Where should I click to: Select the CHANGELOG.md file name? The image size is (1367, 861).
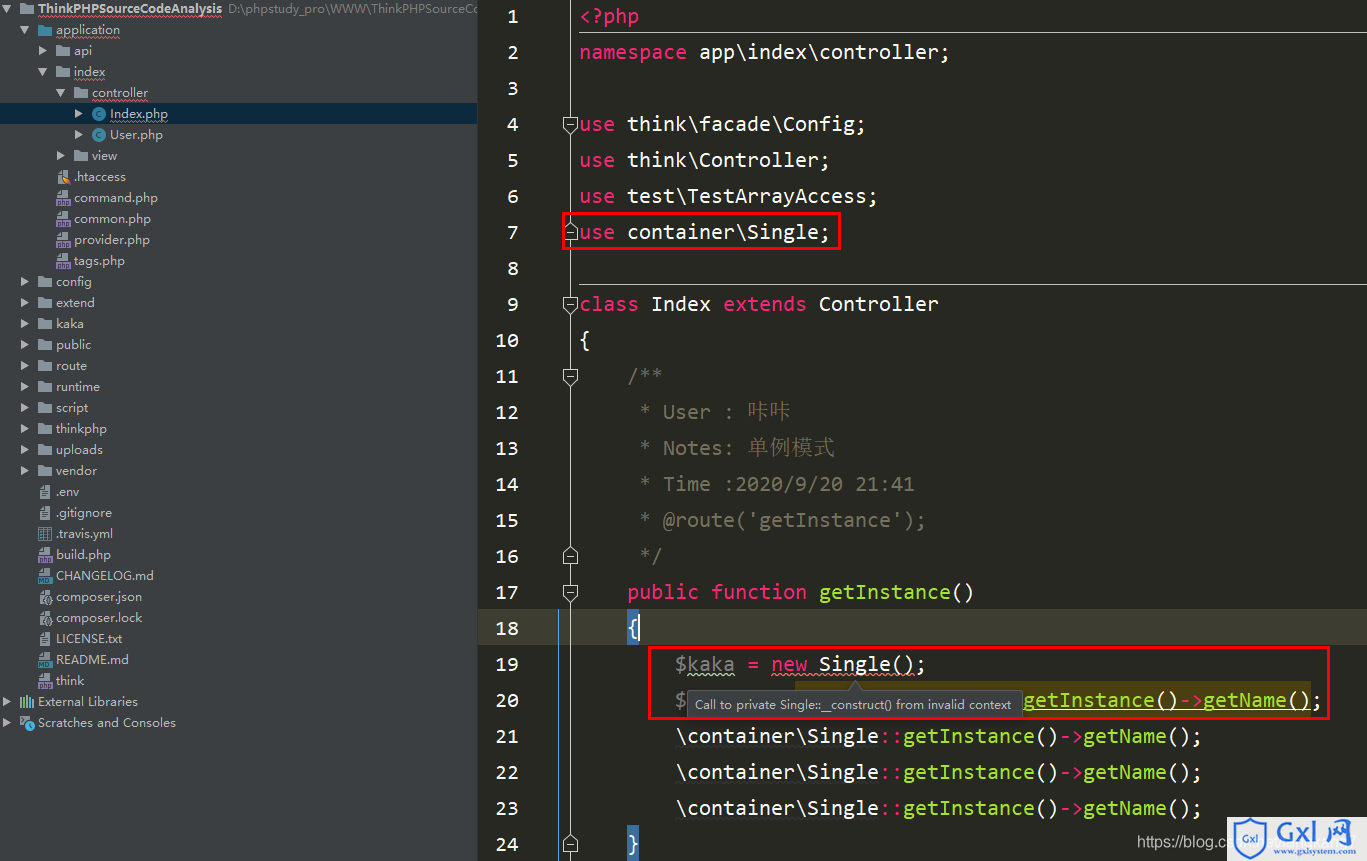point(105,576)
